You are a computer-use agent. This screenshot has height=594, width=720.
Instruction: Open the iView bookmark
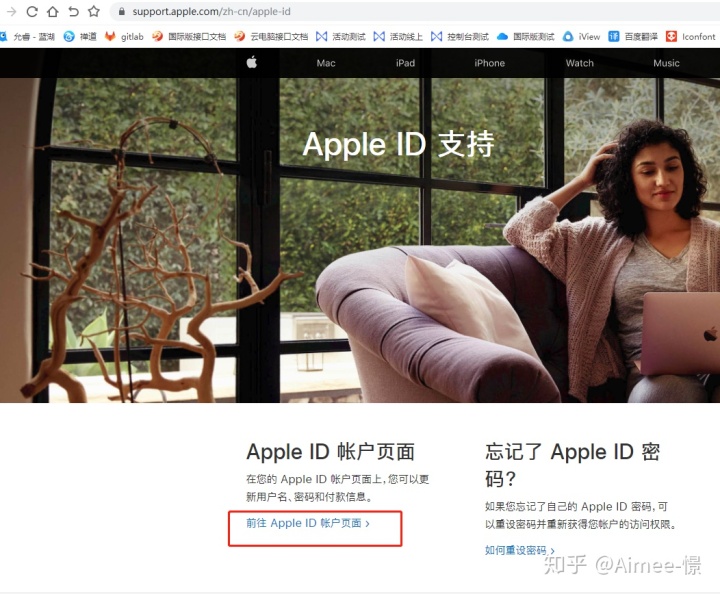[582, 37]
